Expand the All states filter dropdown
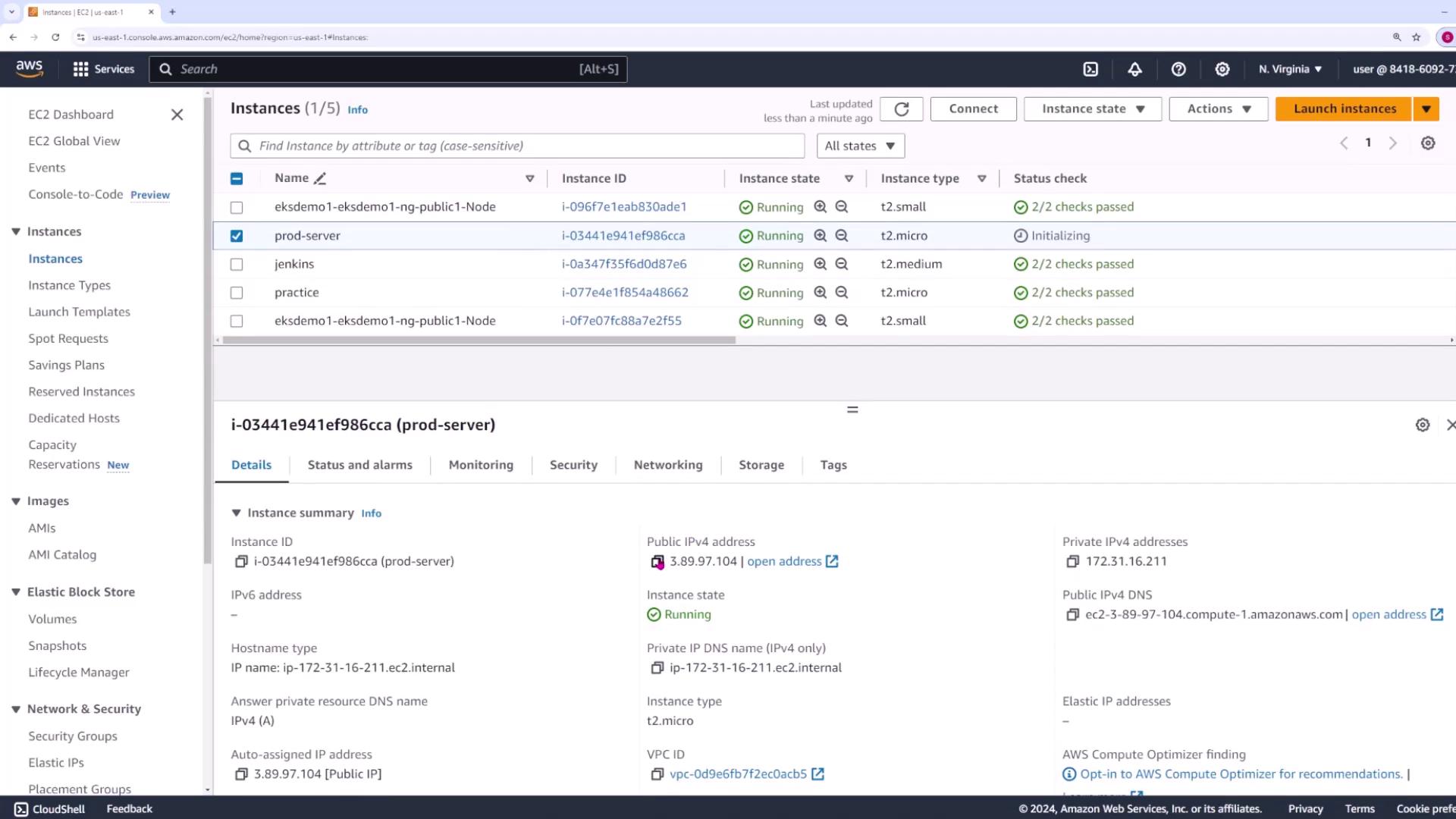 (x=860, y=146)
